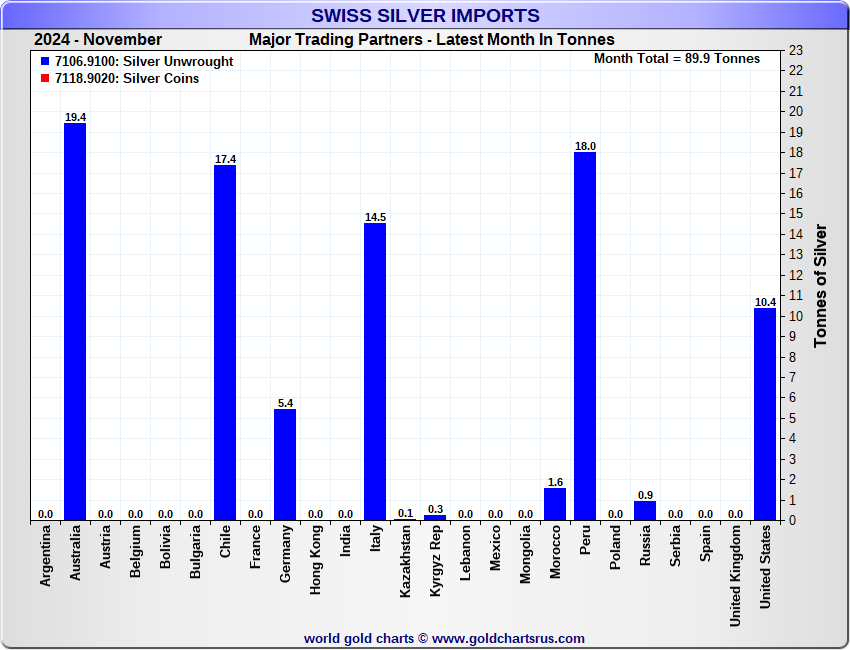Click the Mexico axis label
Image resolution: width=850 pixels, height=650 pixels.
coord(495,548)
